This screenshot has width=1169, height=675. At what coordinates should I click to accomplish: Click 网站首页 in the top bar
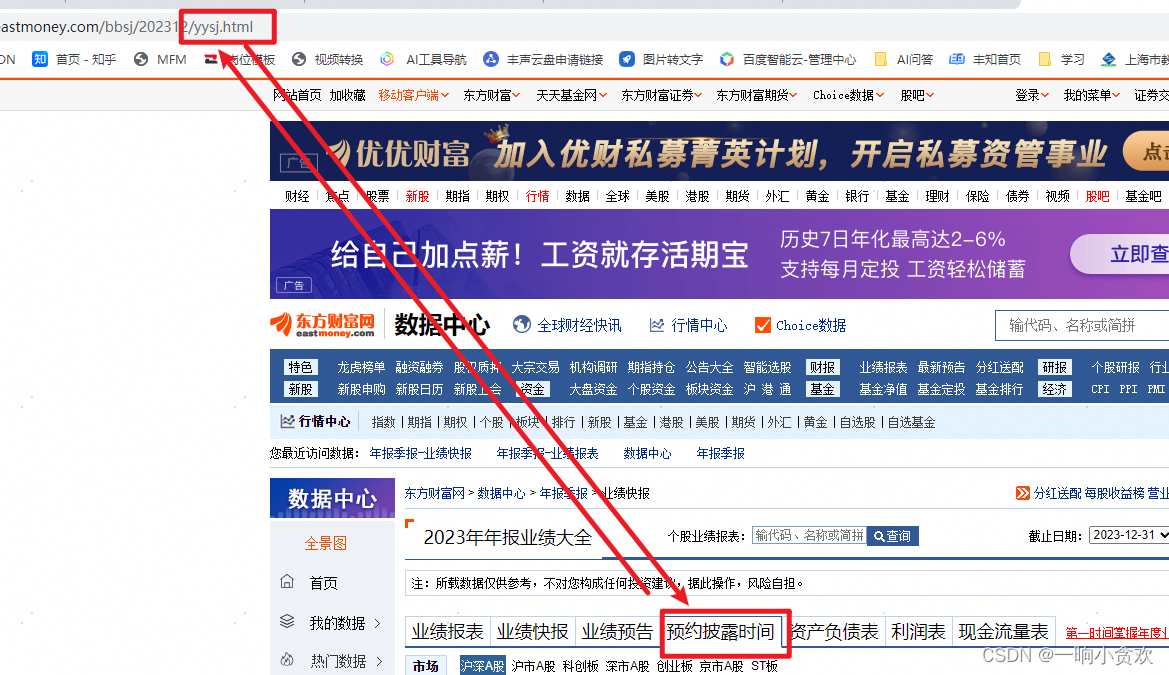pos(297,95)
